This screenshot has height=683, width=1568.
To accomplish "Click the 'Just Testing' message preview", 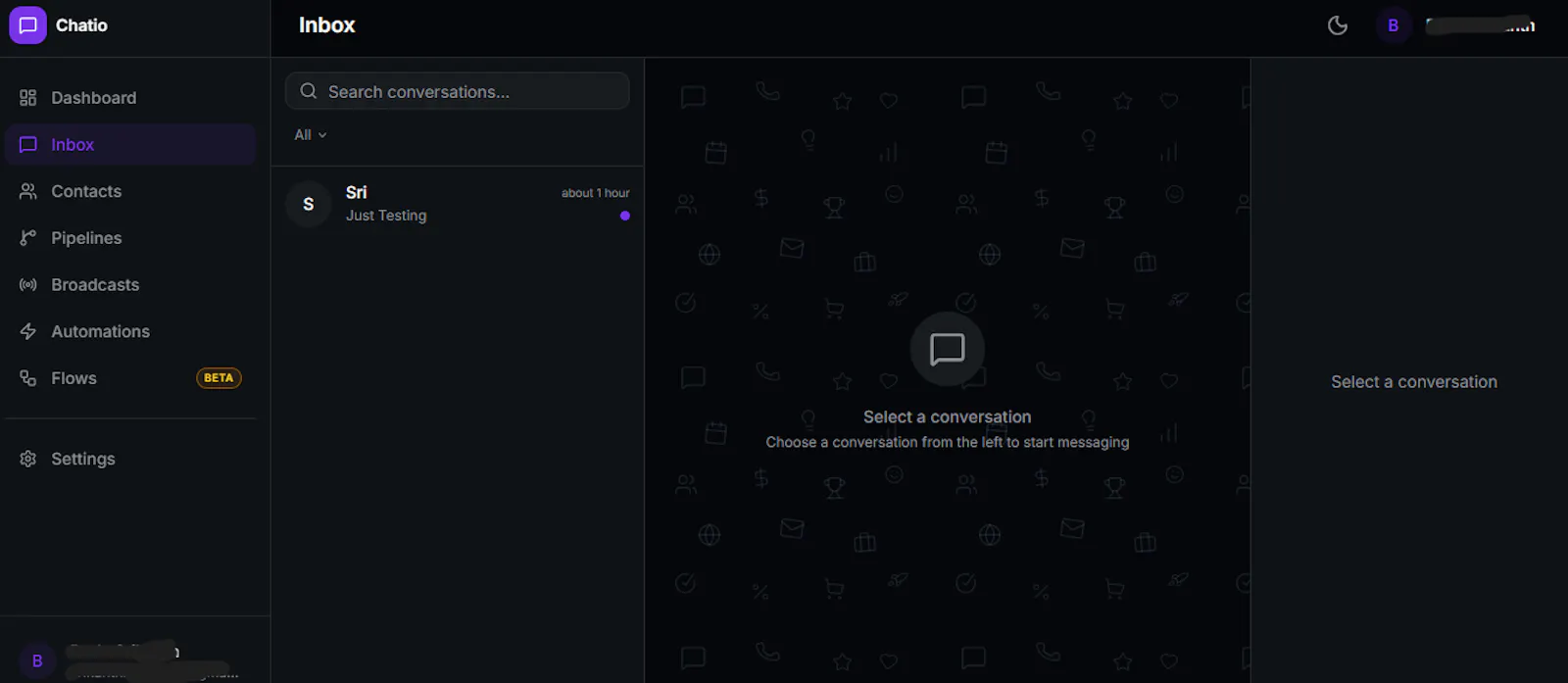I will click(386, 216).
